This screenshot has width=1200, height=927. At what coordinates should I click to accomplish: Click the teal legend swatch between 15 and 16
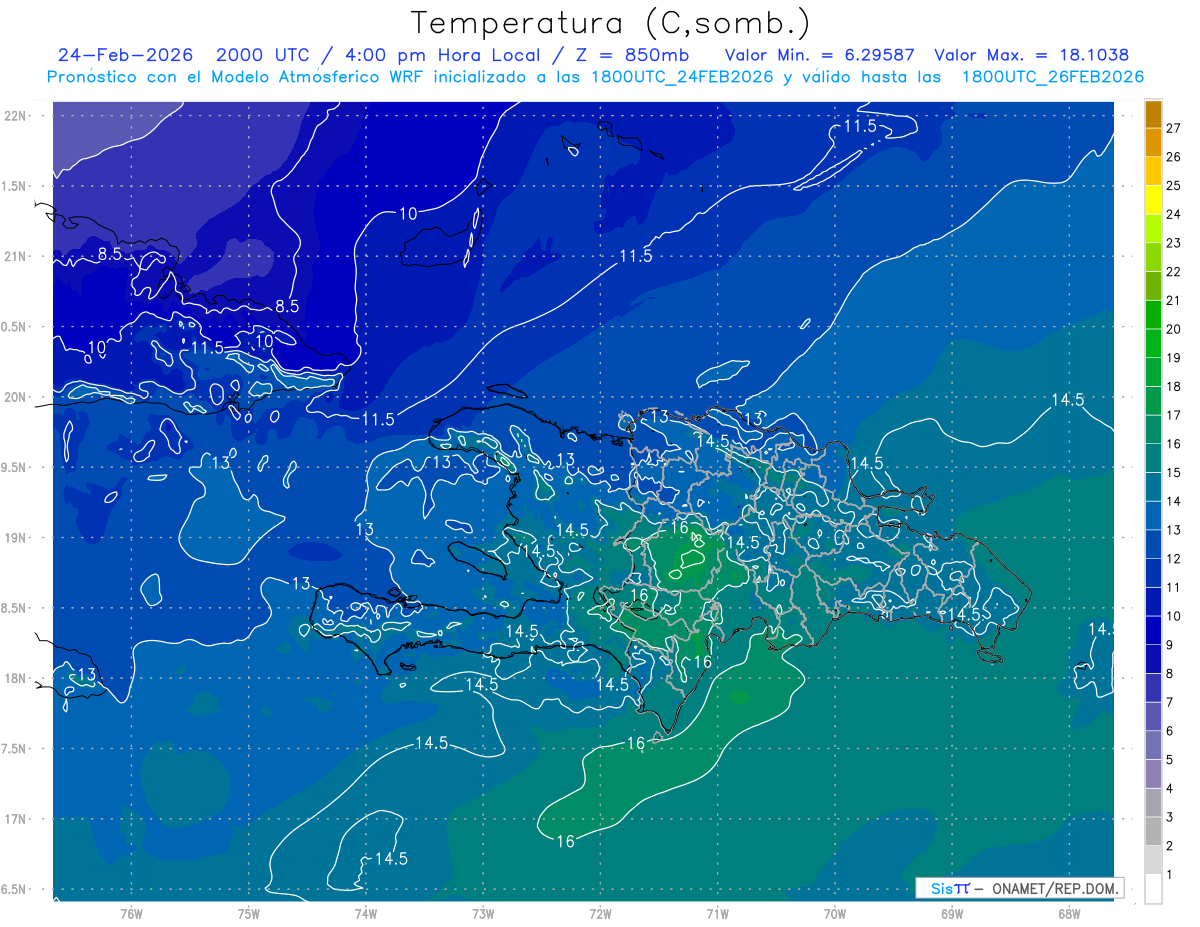point(1153,458)
